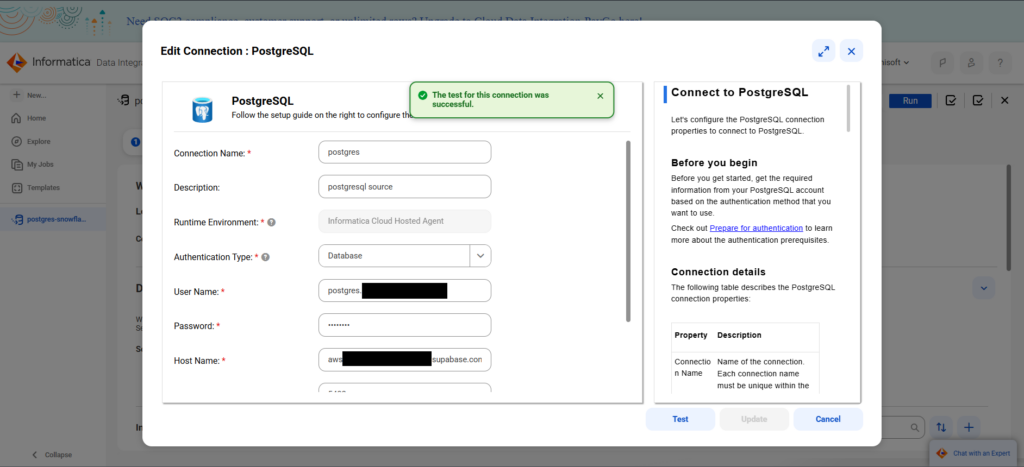
Task: Click into the Connection Name field
Action: pyautogui.click(x=405, y=152)
